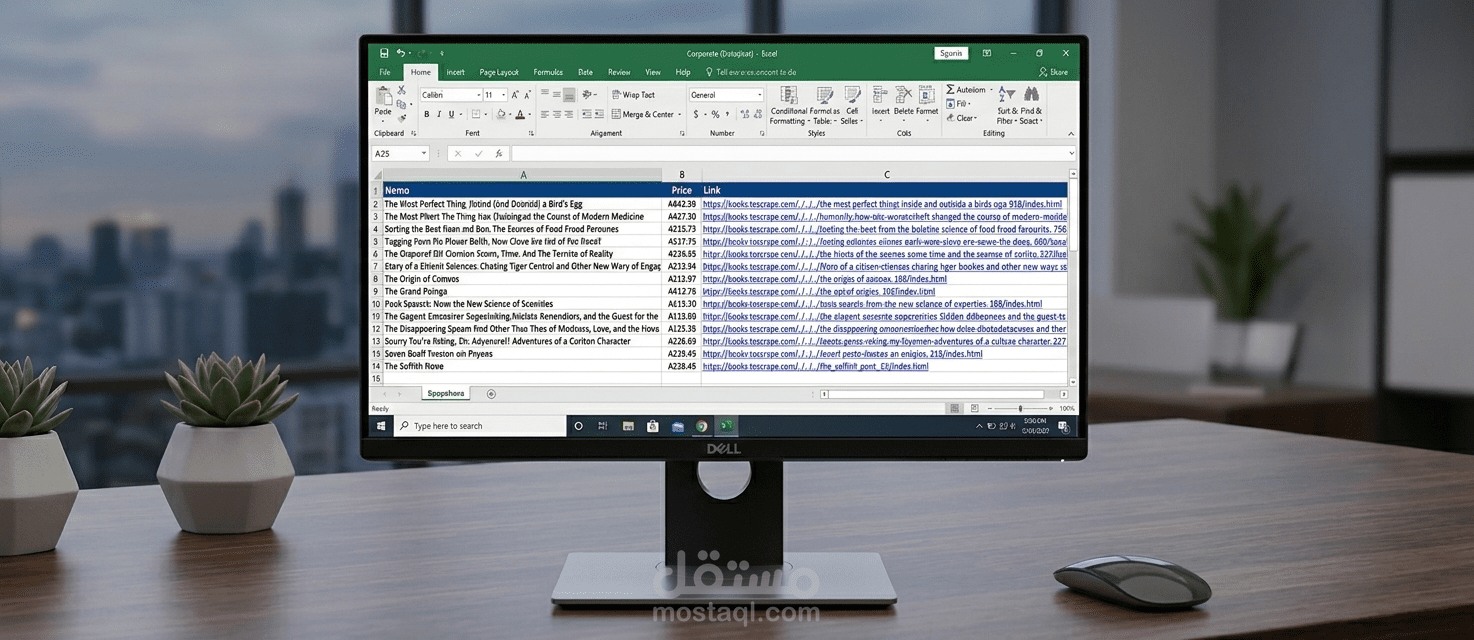This screenshot has width=1474, height=640.
Task: Click the Borders icon
Action: click(476, 114)
